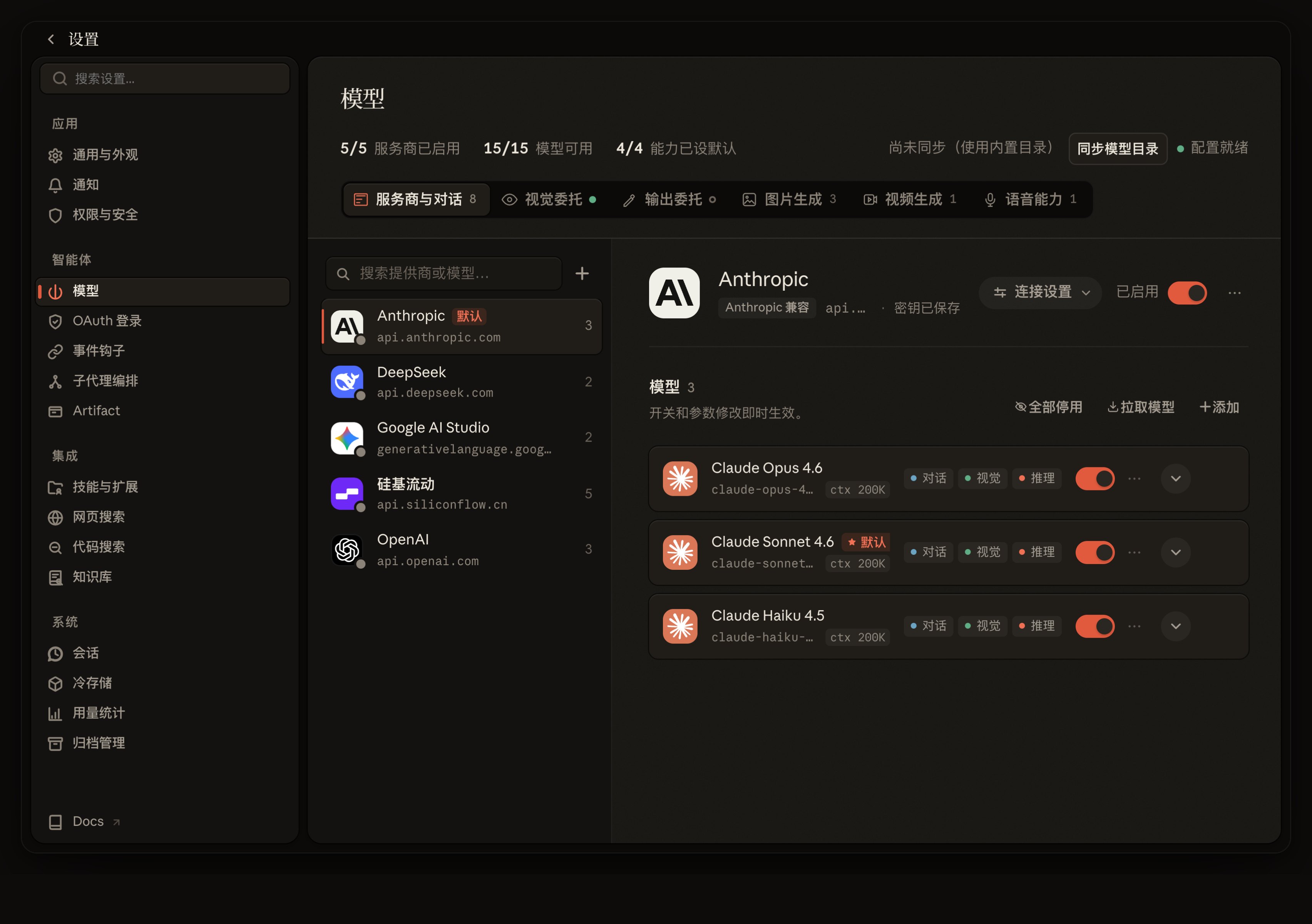Switch to 图片生成 tab

789,199
